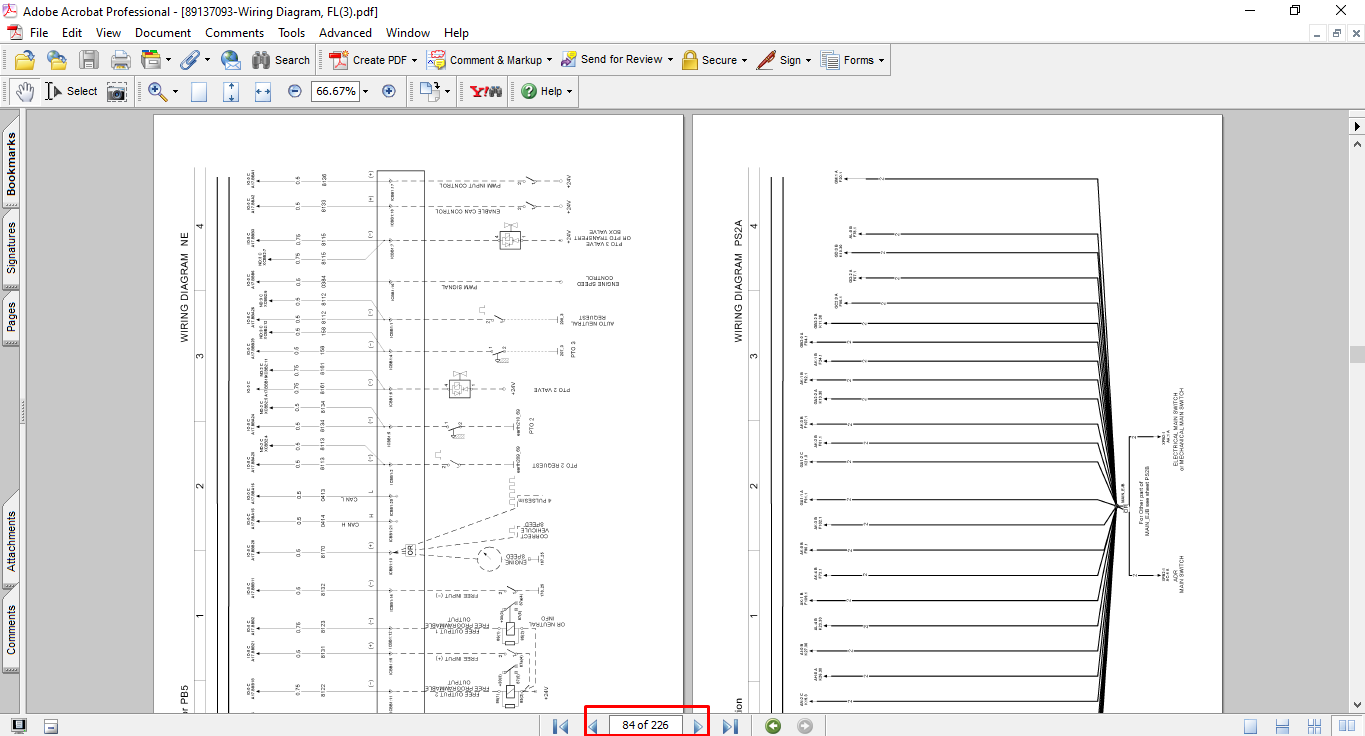Click the Print icon
The width and height of the screenshot is (1365, 736).
coord(121,60)
